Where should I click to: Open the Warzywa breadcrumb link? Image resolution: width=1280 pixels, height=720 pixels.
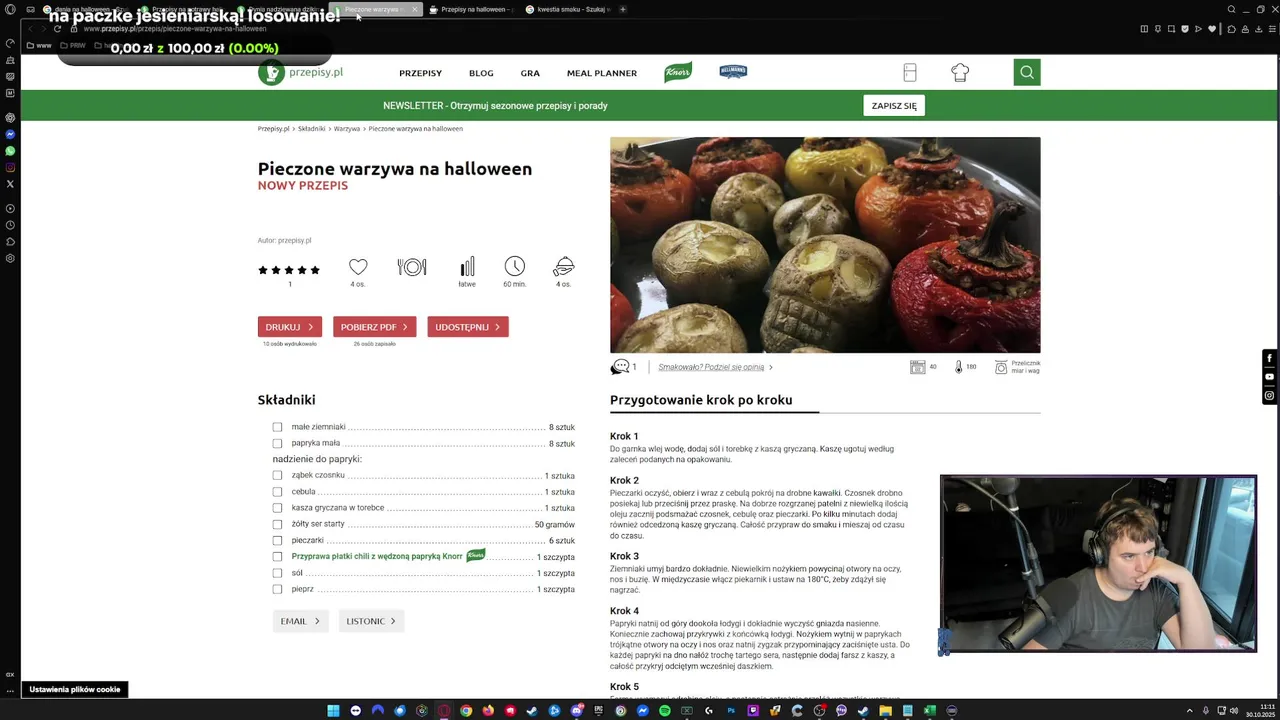click(x=347, y=129)
